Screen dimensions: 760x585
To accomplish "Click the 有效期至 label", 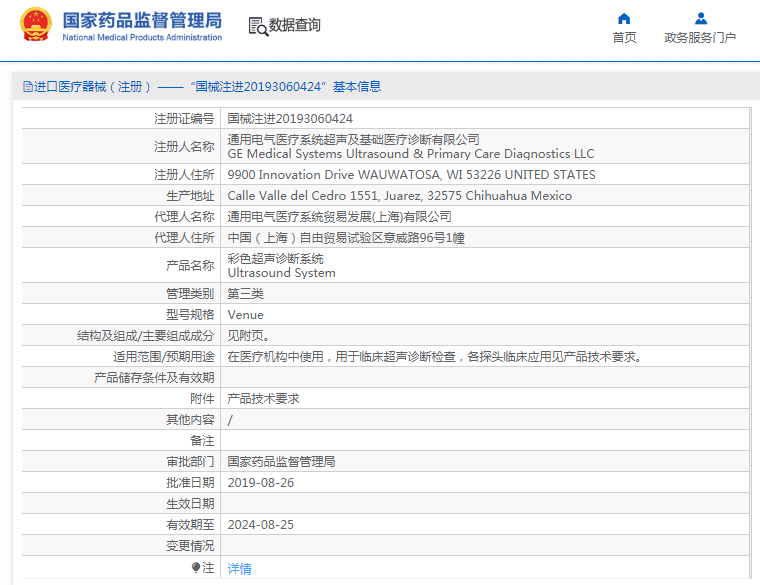I will coord(190,525).
